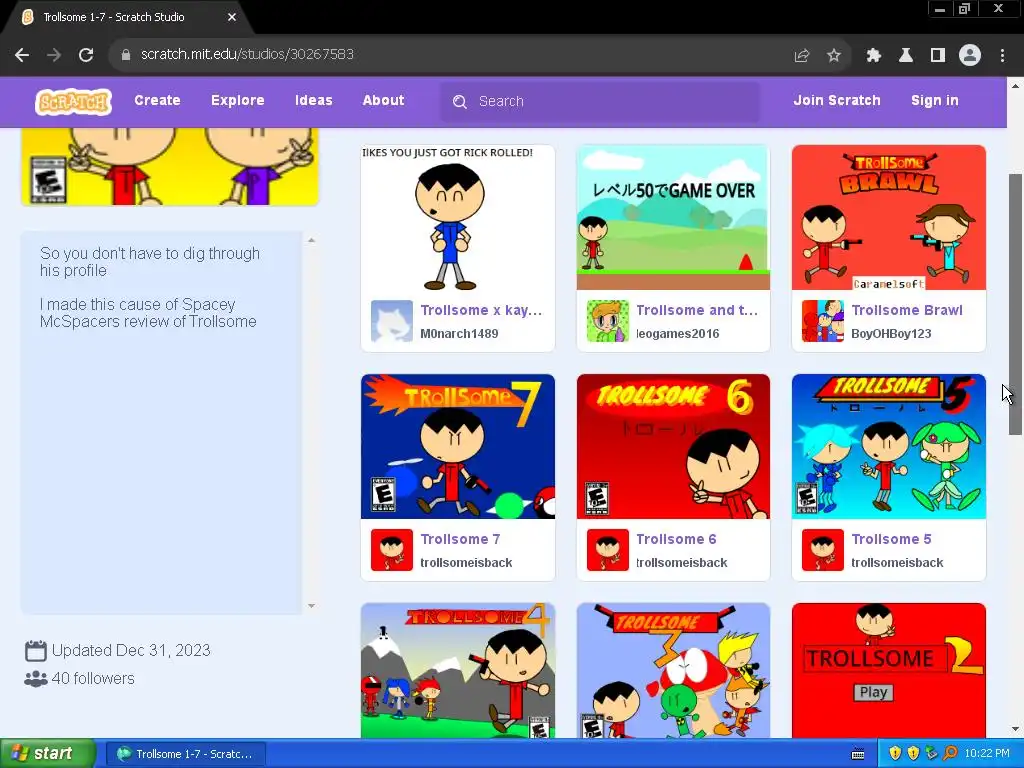Click description box scroll-up arrow
This screenshot has height=768, width=1024.
click(312, 240)
